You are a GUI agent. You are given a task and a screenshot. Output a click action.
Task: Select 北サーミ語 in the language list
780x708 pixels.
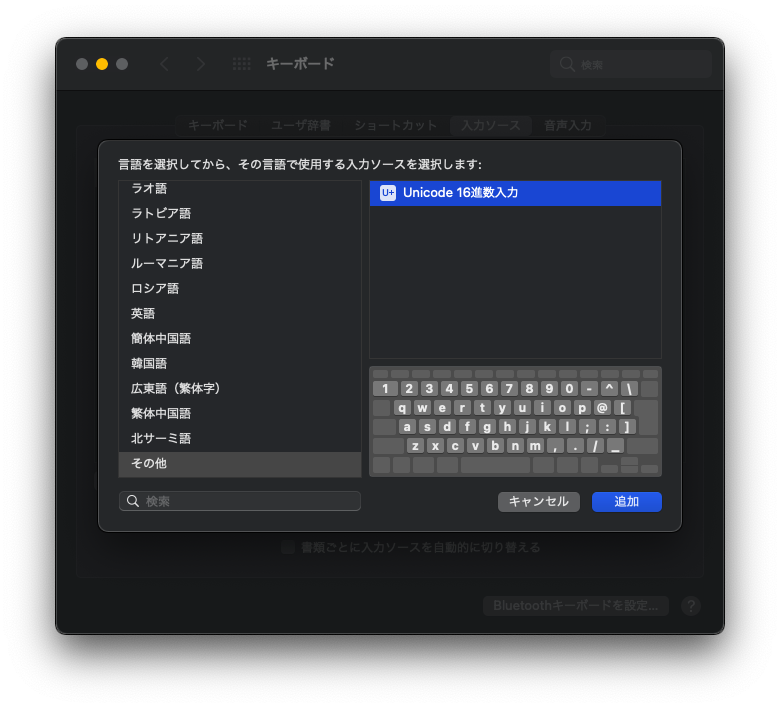(x=240, y=438)
